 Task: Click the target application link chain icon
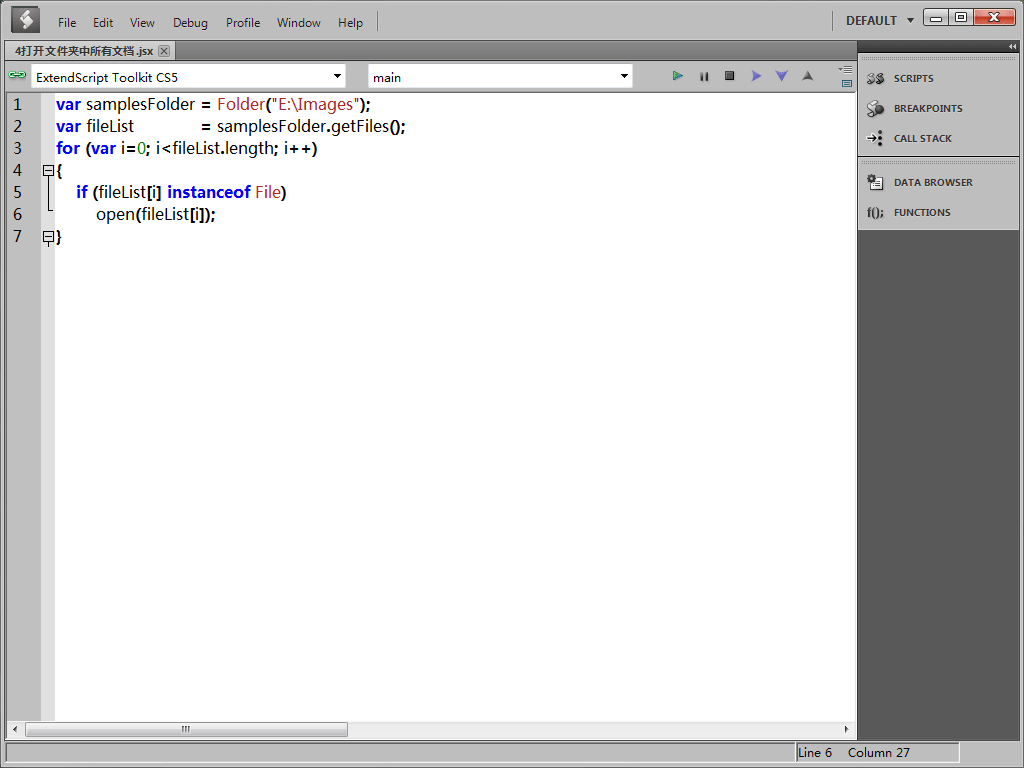tap(17, 75)
